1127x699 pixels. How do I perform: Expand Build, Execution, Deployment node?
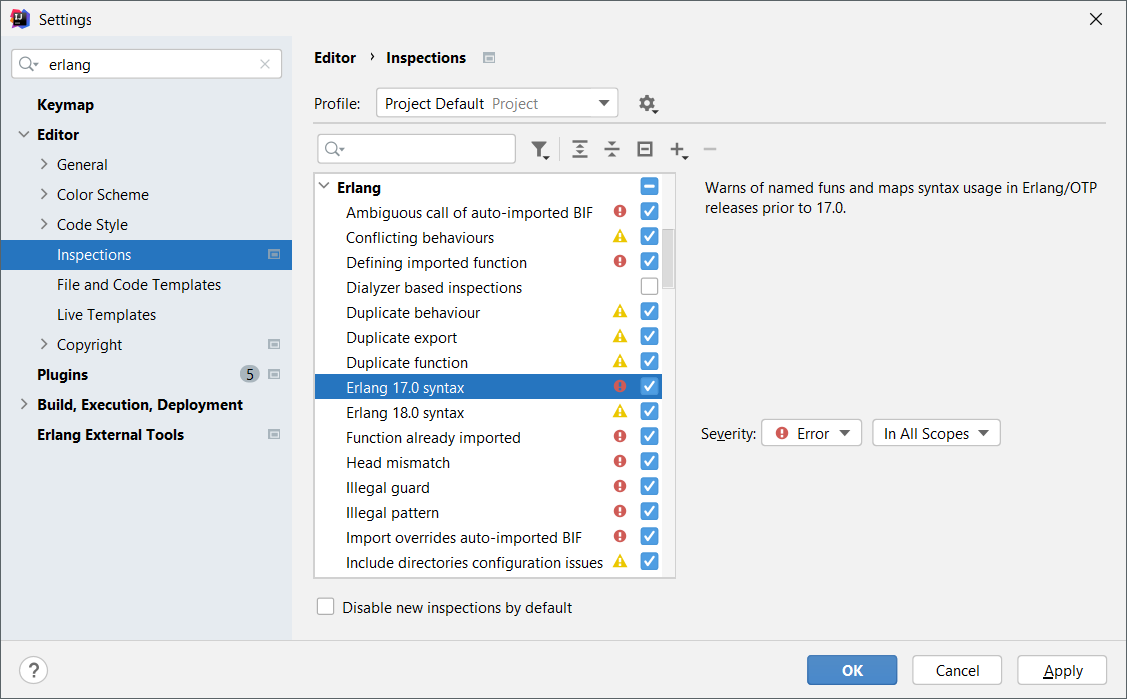click(24, 404)
